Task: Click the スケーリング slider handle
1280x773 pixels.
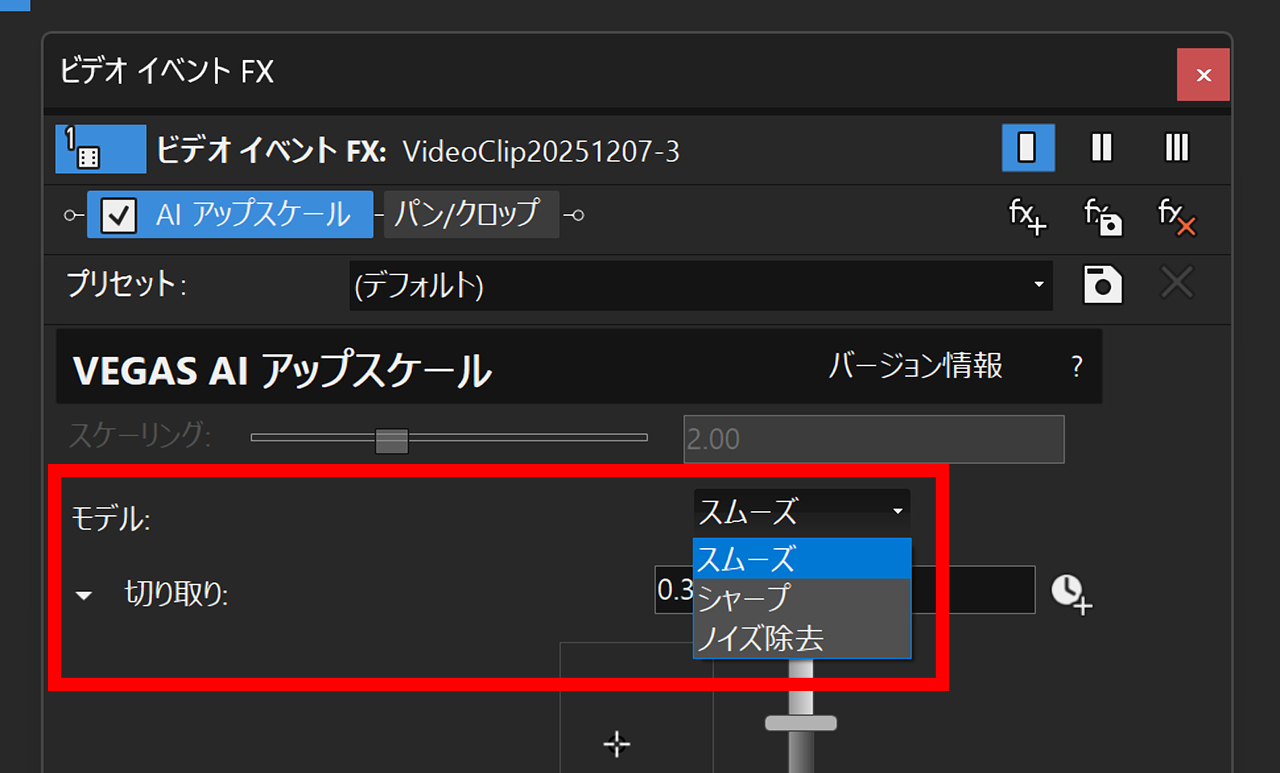Action: click(x=391, y=439)
